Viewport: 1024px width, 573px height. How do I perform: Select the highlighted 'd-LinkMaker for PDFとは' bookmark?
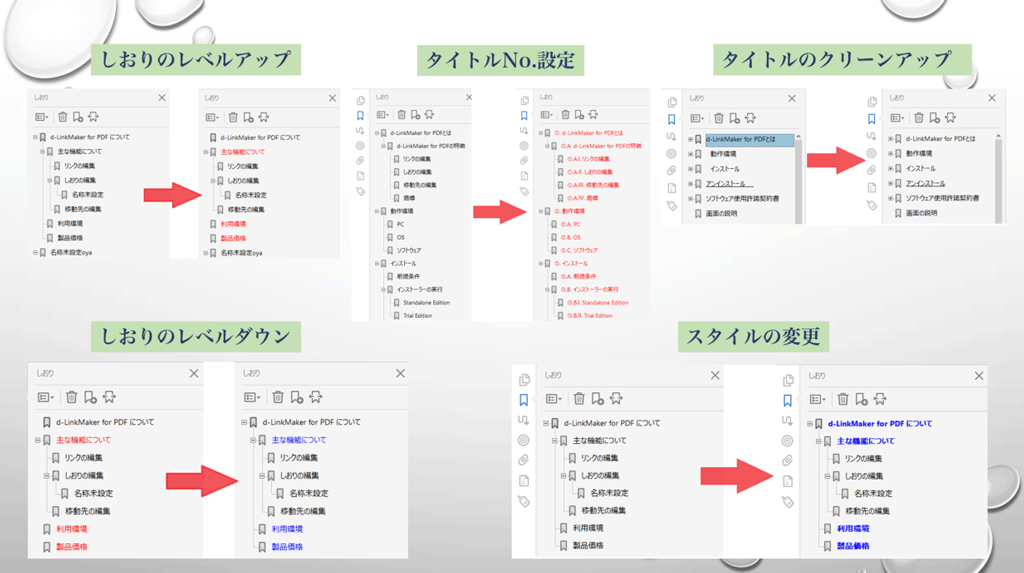click(749, 140)
